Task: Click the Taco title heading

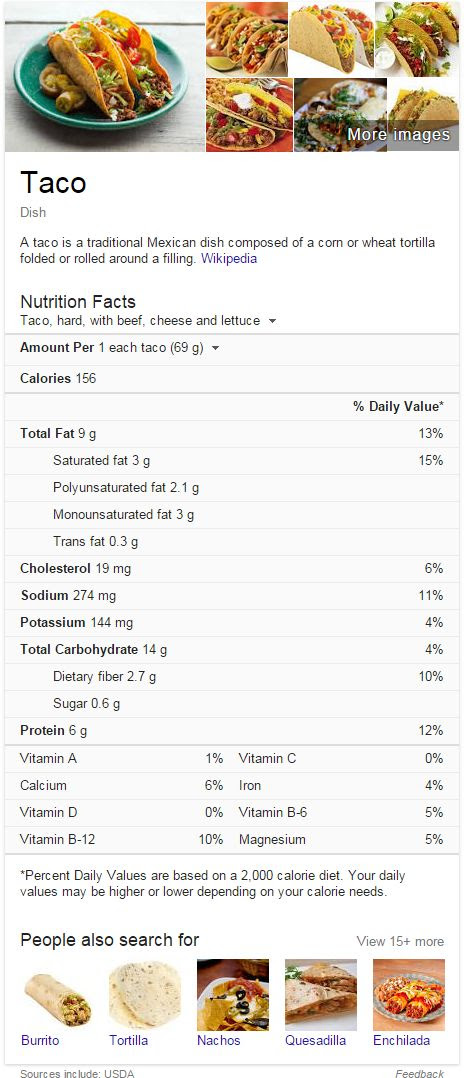Action: point(54,183)
